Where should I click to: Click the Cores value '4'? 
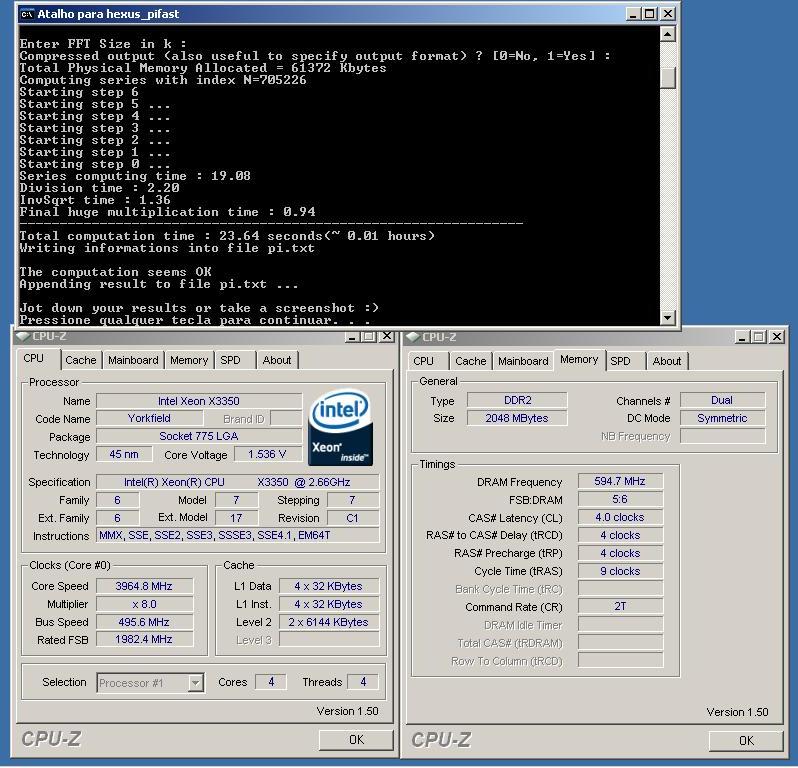(x=271, y=681)
